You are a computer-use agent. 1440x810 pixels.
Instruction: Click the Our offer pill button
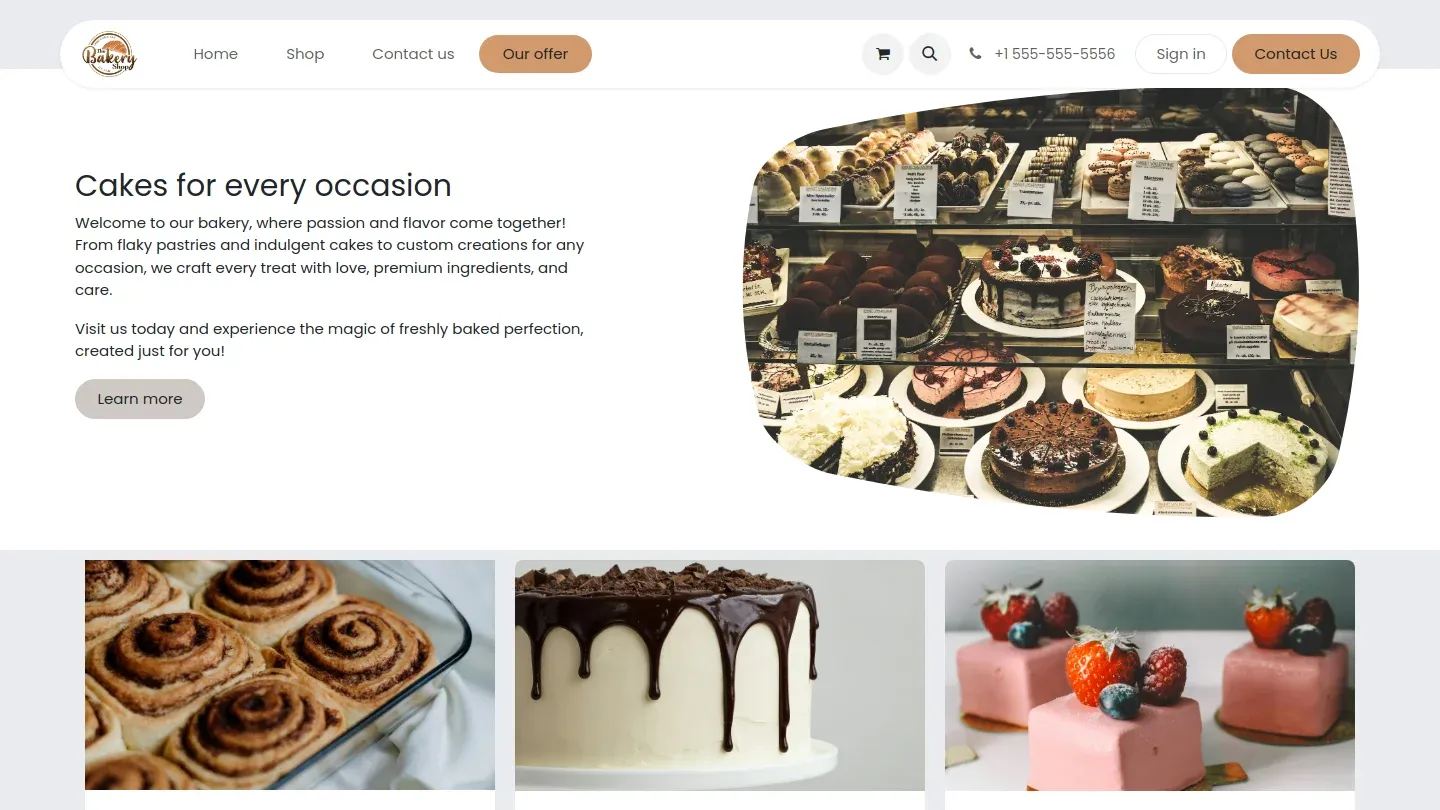click(535, 54)
